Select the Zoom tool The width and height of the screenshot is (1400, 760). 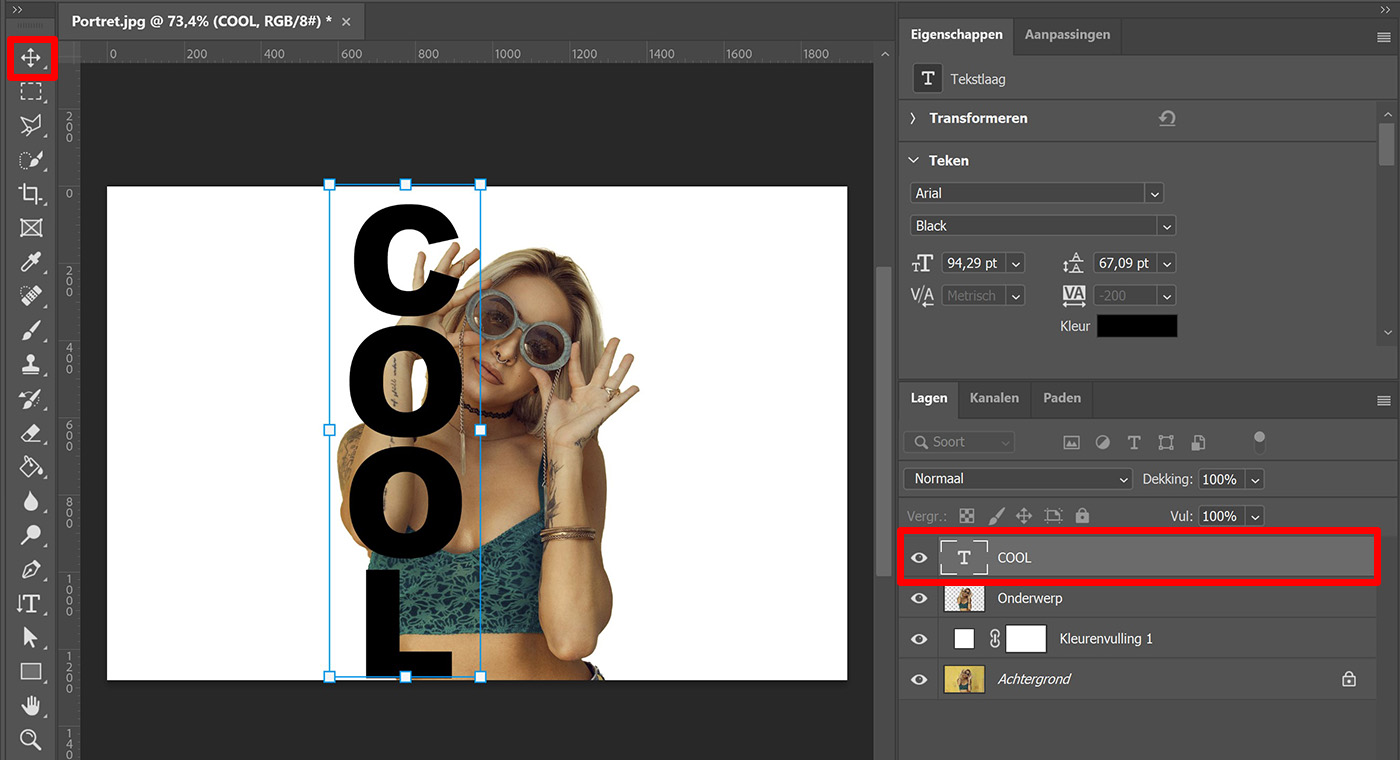pos(31,740)
